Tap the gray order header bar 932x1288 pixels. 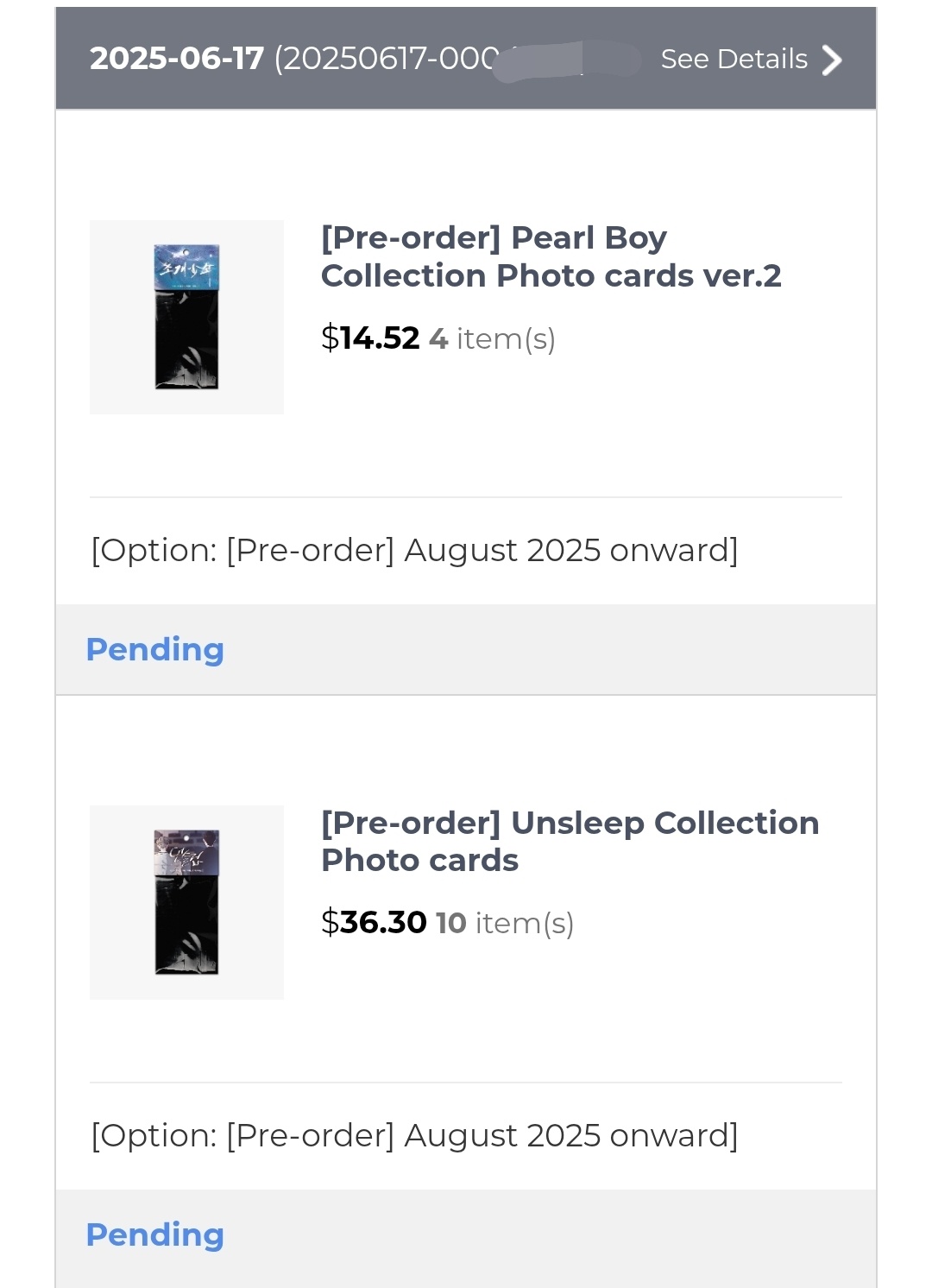click(466, 58)
